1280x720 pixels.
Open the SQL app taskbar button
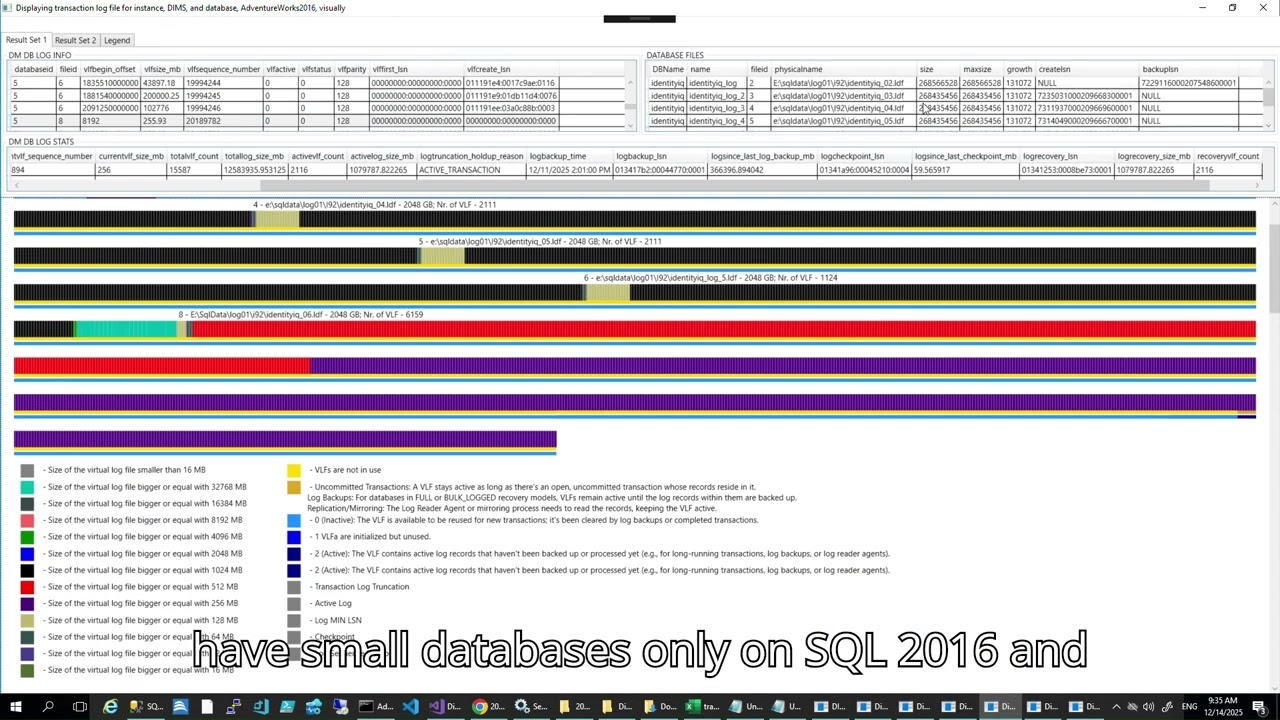[x=145, y=707]
